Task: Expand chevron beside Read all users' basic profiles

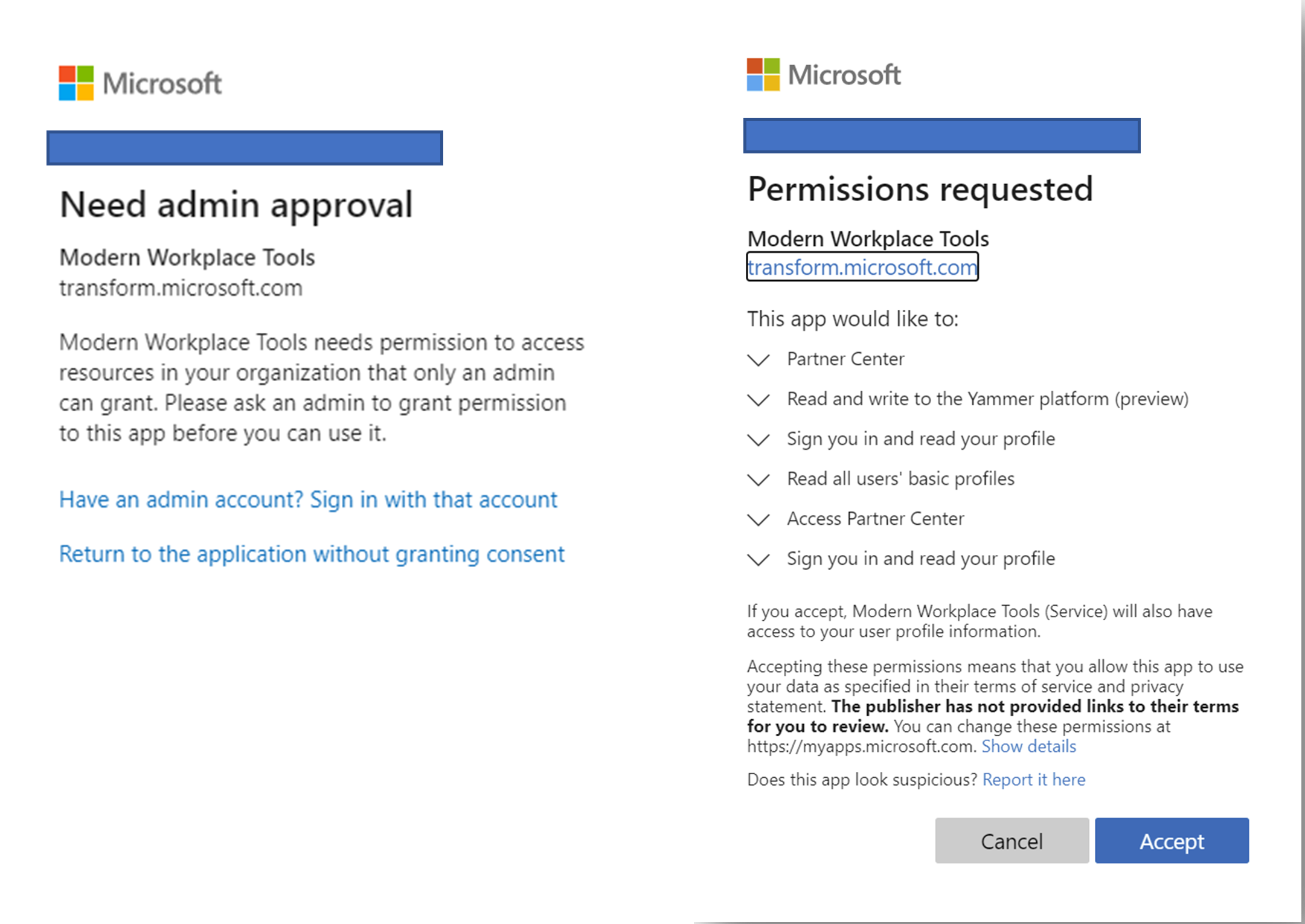Action: [758, 480]
